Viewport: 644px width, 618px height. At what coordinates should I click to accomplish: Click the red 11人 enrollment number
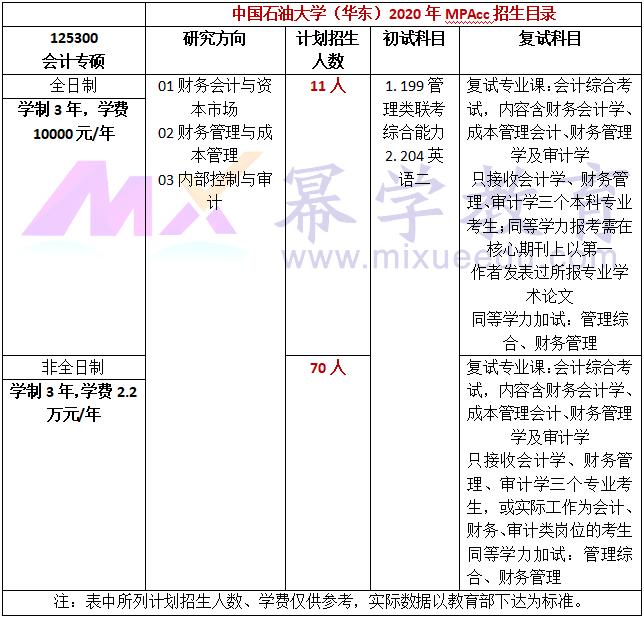point(327,86)
